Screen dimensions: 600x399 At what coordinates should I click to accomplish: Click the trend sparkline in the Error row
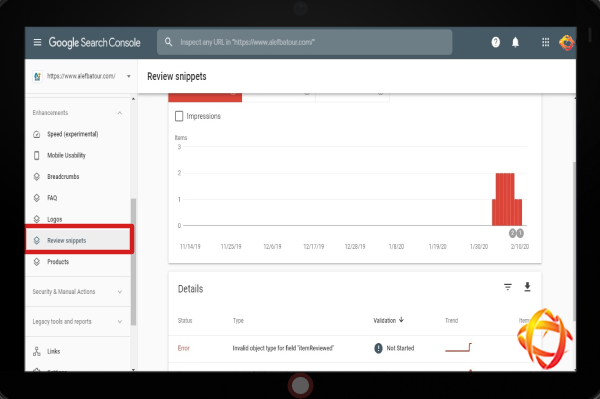click(x=458, y=347)
